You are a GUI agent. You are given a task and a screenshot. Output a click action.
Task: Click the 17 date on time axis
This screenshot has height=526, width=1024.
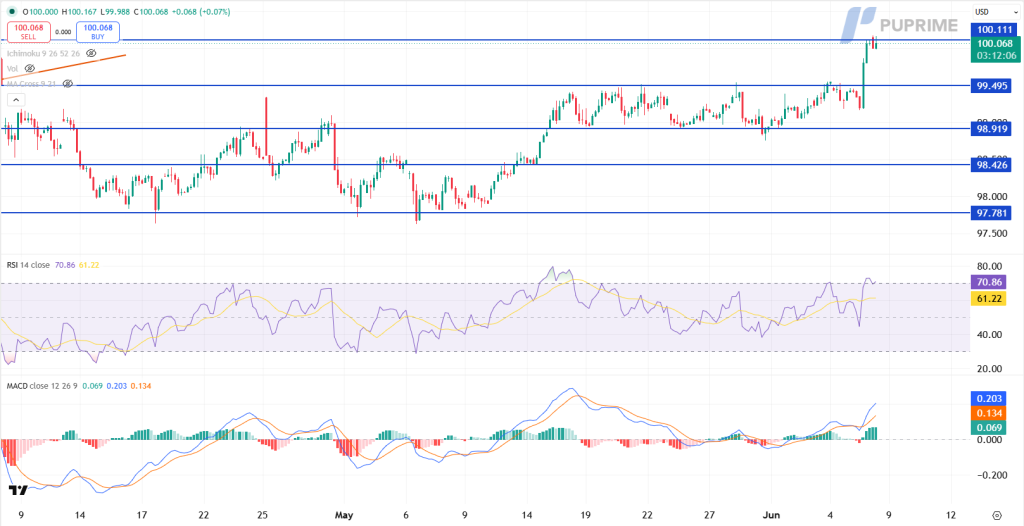pos(140,514)
